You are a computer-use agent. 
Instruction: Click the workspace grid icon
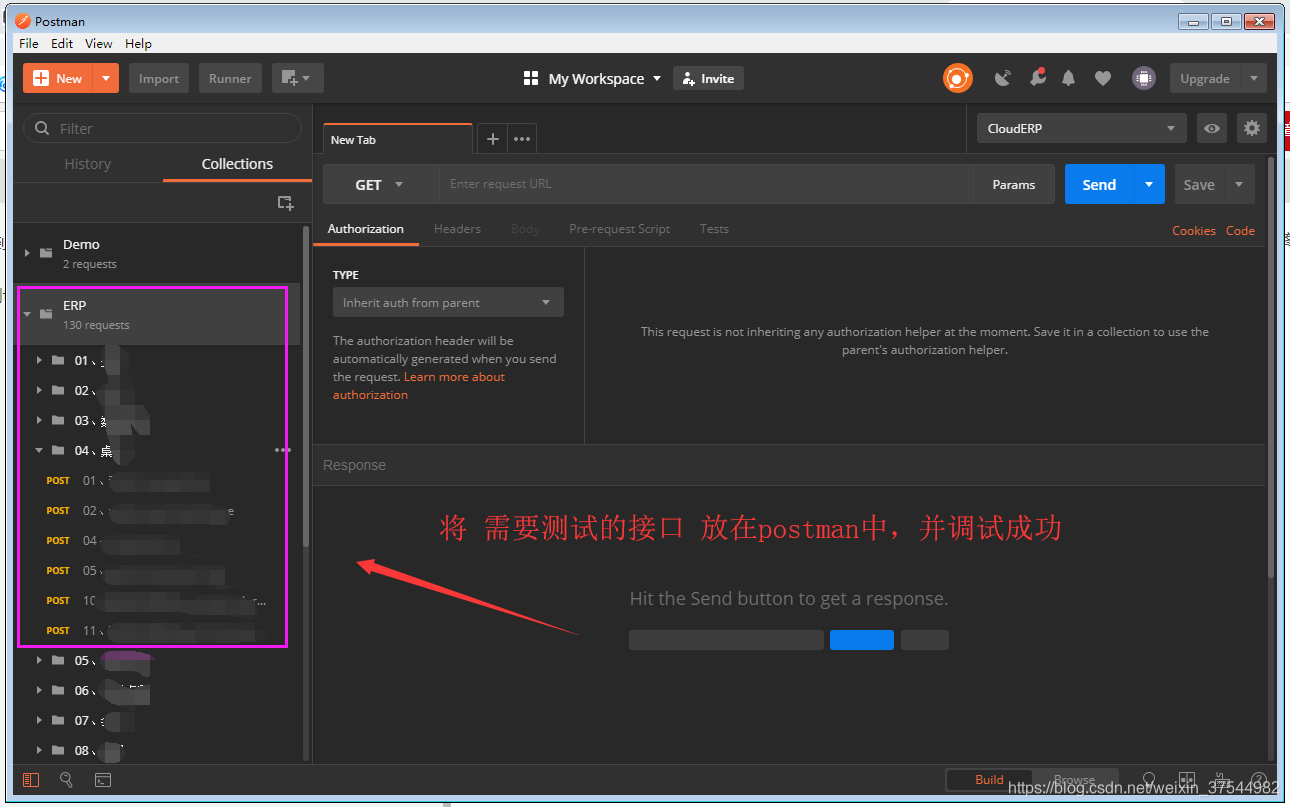click(x=531, y=78)
